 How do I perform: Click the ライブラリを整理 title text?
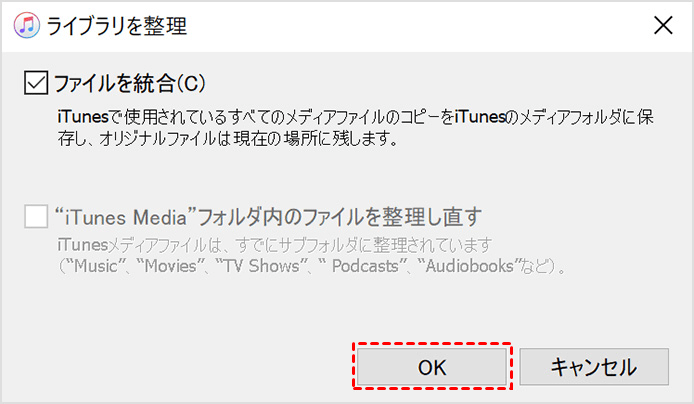117,26
